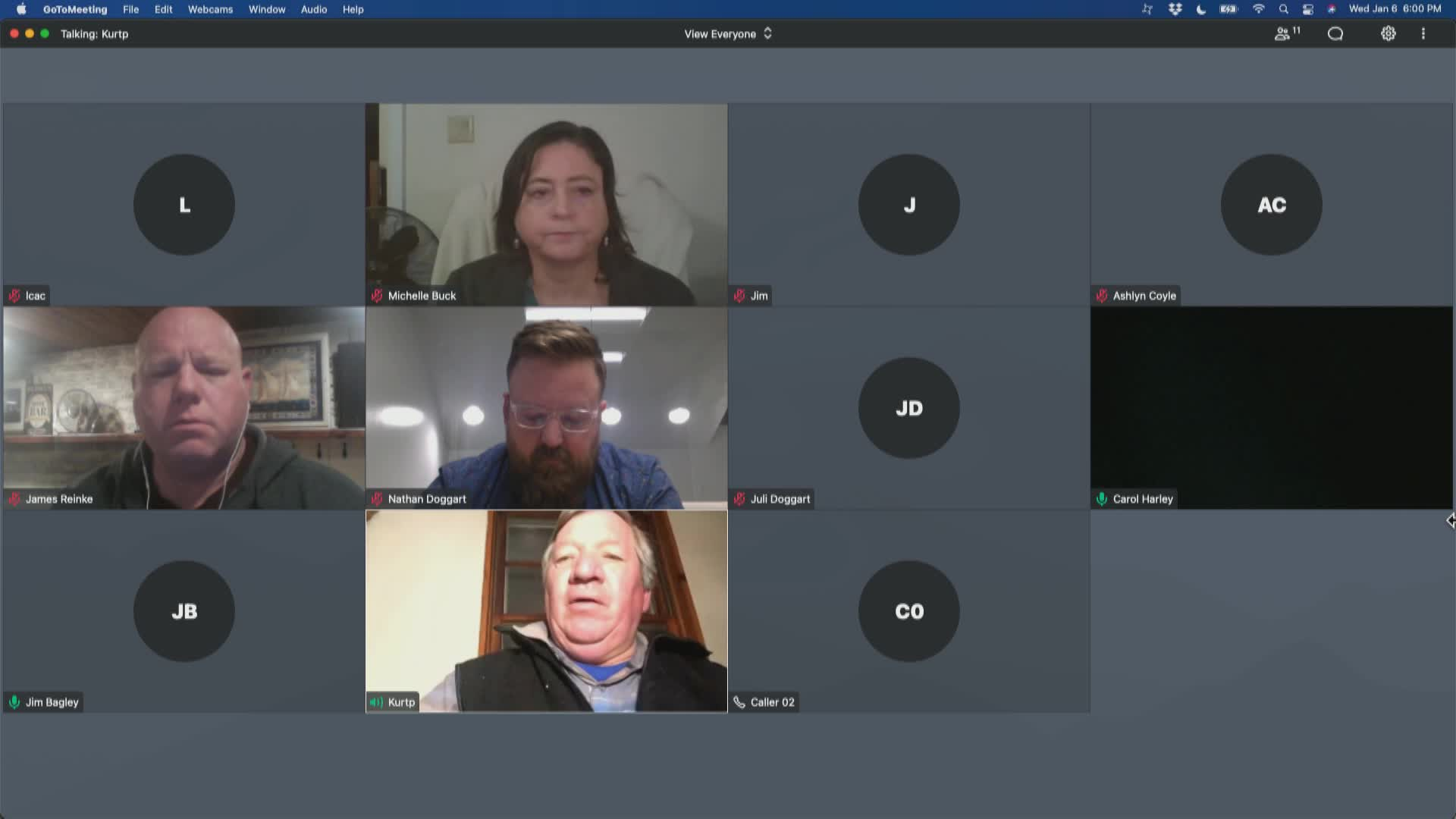The image size is (1456, 819).
Task: Click the green mic icon beside Jim Bagley
Action: (14, 702)
